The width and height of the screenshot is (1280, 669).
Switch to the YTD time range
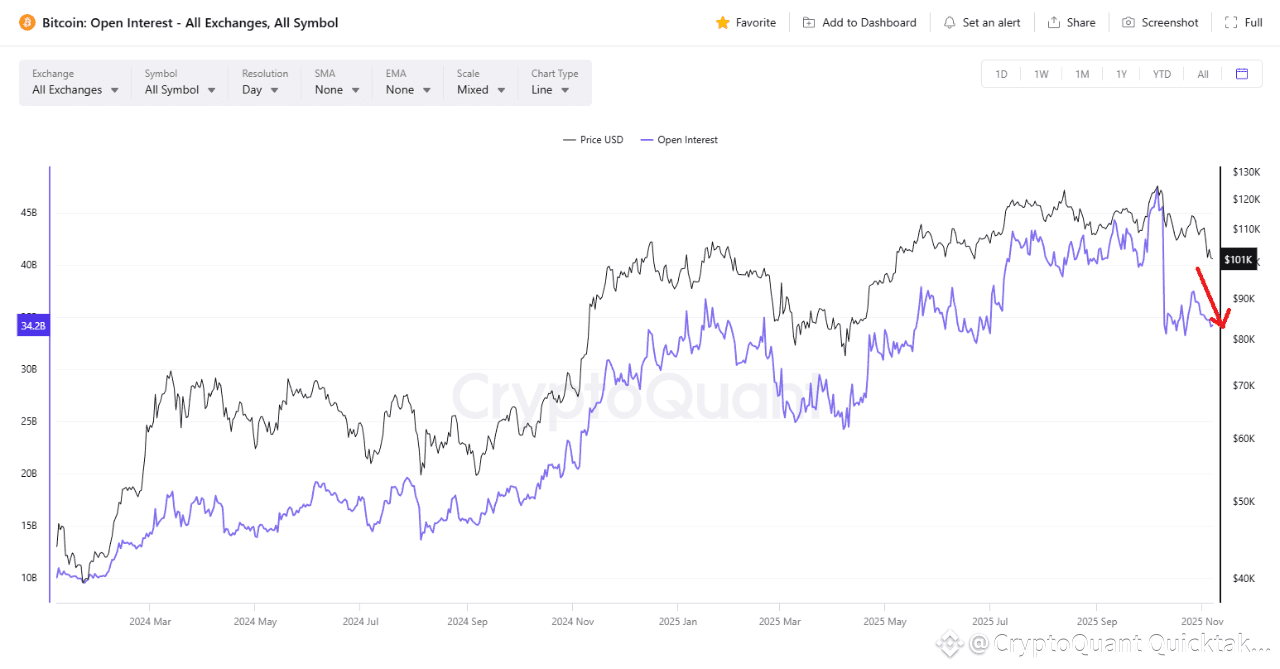click(1161, 74)
